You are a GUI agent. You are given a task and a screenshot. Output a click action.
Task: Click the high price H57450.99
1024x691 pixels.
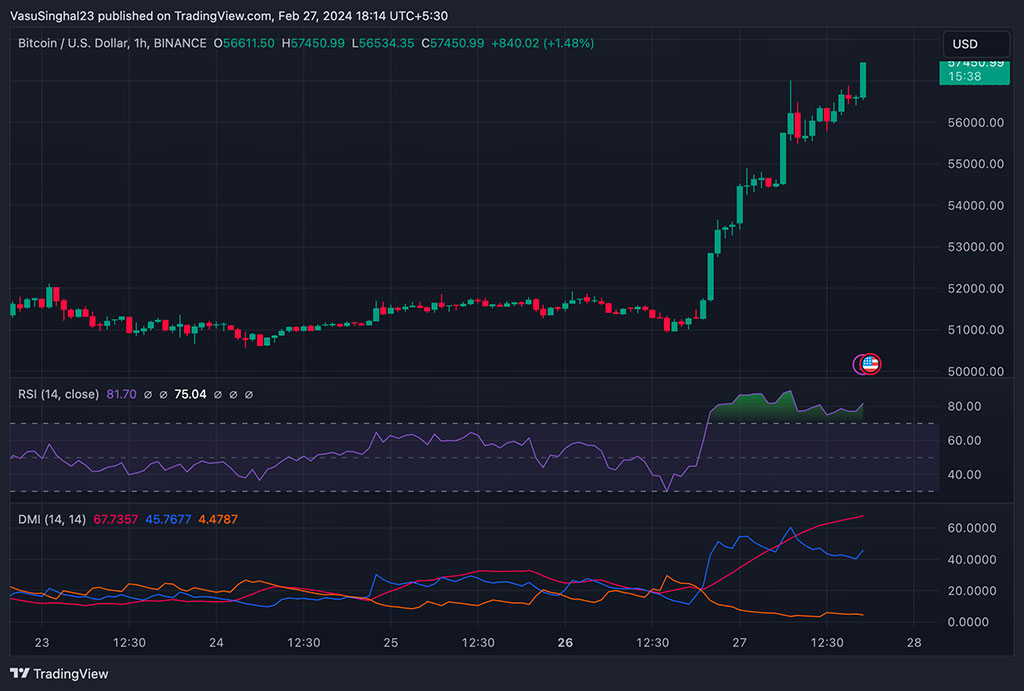pos(313,43)
